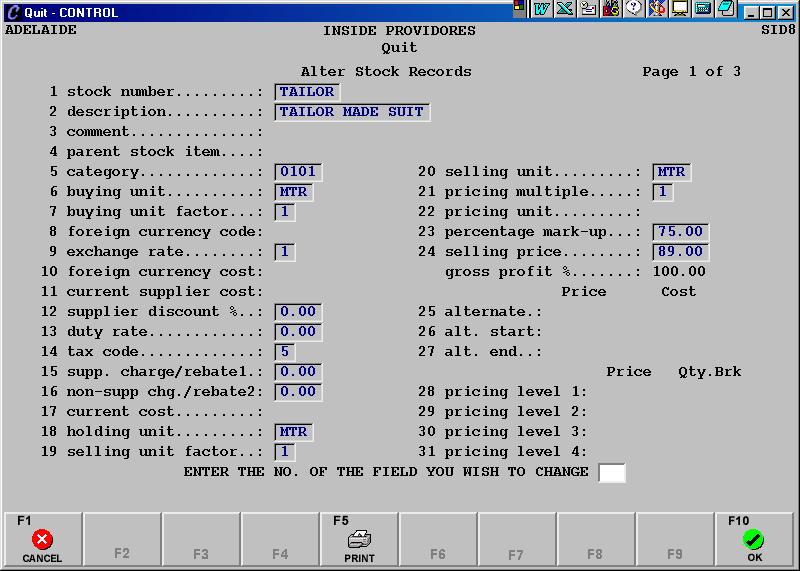The height and width of the screenshot is (571, 800).
Task: Select the category field showing 0101
Action: (298, 172)
